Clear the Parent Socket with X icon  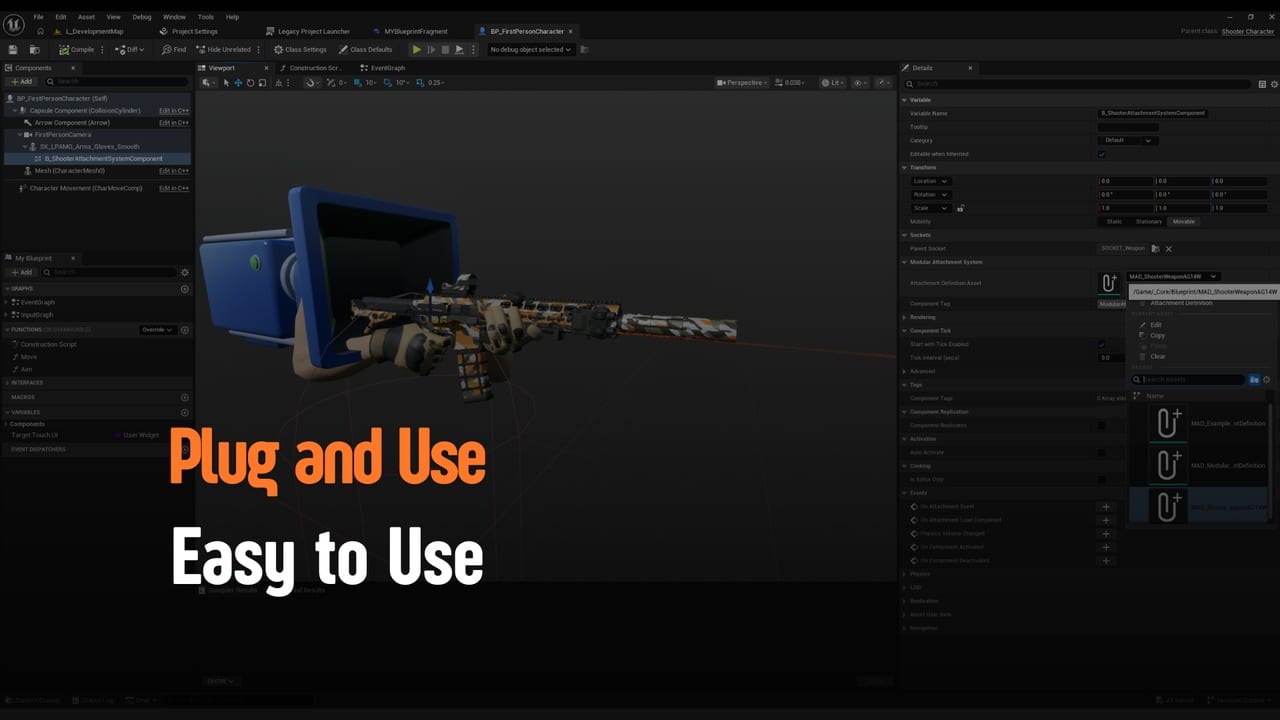tap(1168, 249)
